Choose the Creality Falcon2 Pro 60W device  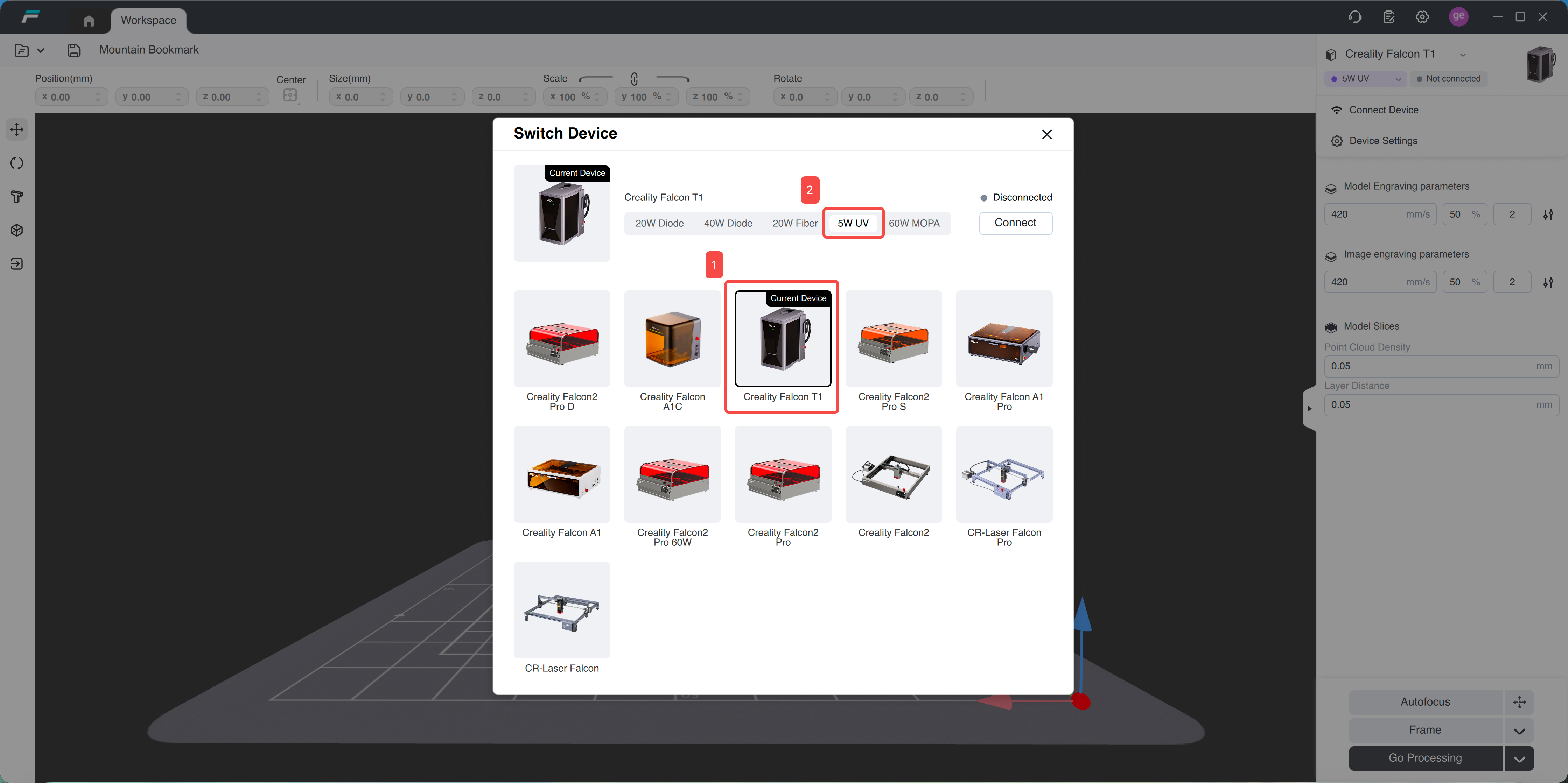673,487
